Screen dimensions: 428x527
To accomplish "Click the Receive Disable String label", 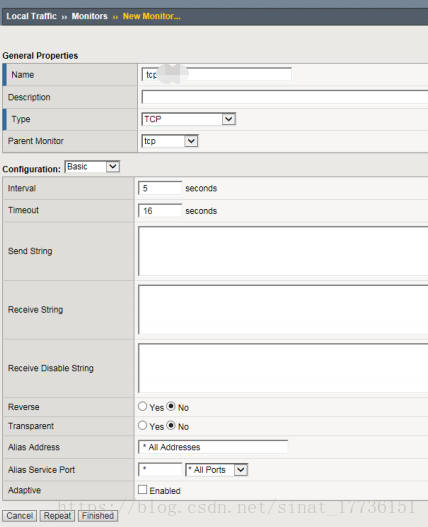I will click(x=51, y=368).
